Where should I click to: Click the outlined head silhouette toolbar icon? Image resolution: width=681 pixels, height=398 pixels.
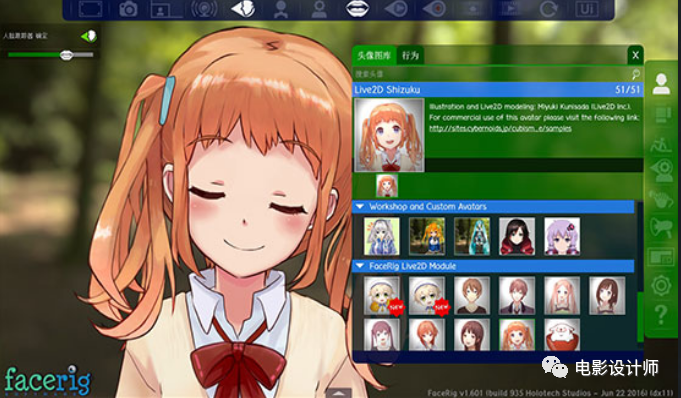click(319, 9)
